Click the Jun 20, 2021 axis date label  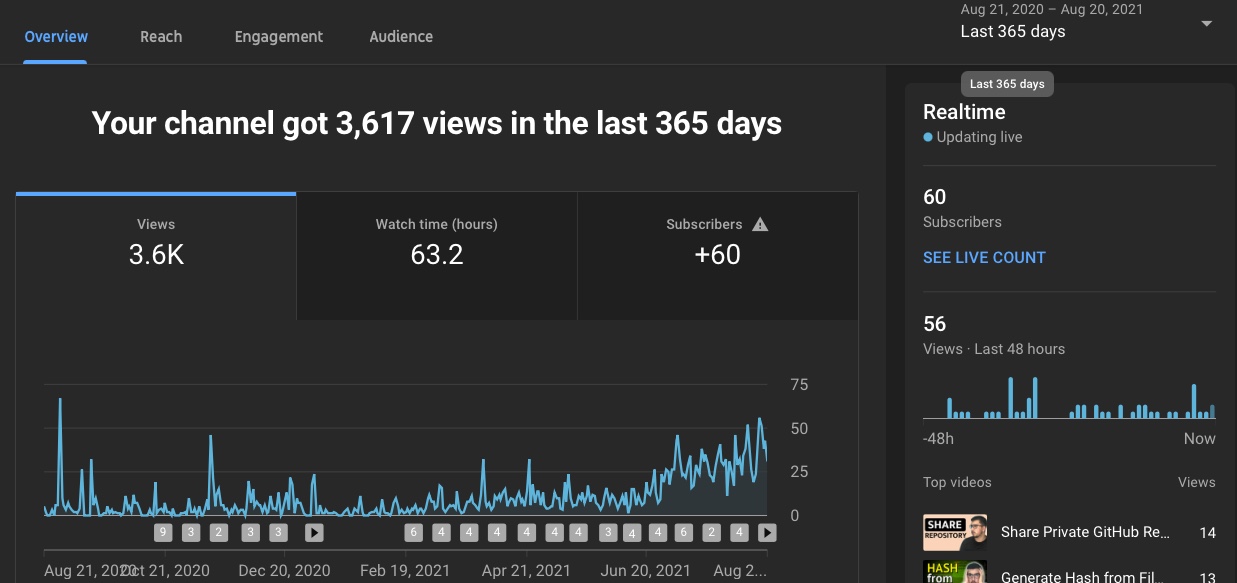(x=645, y=570)
